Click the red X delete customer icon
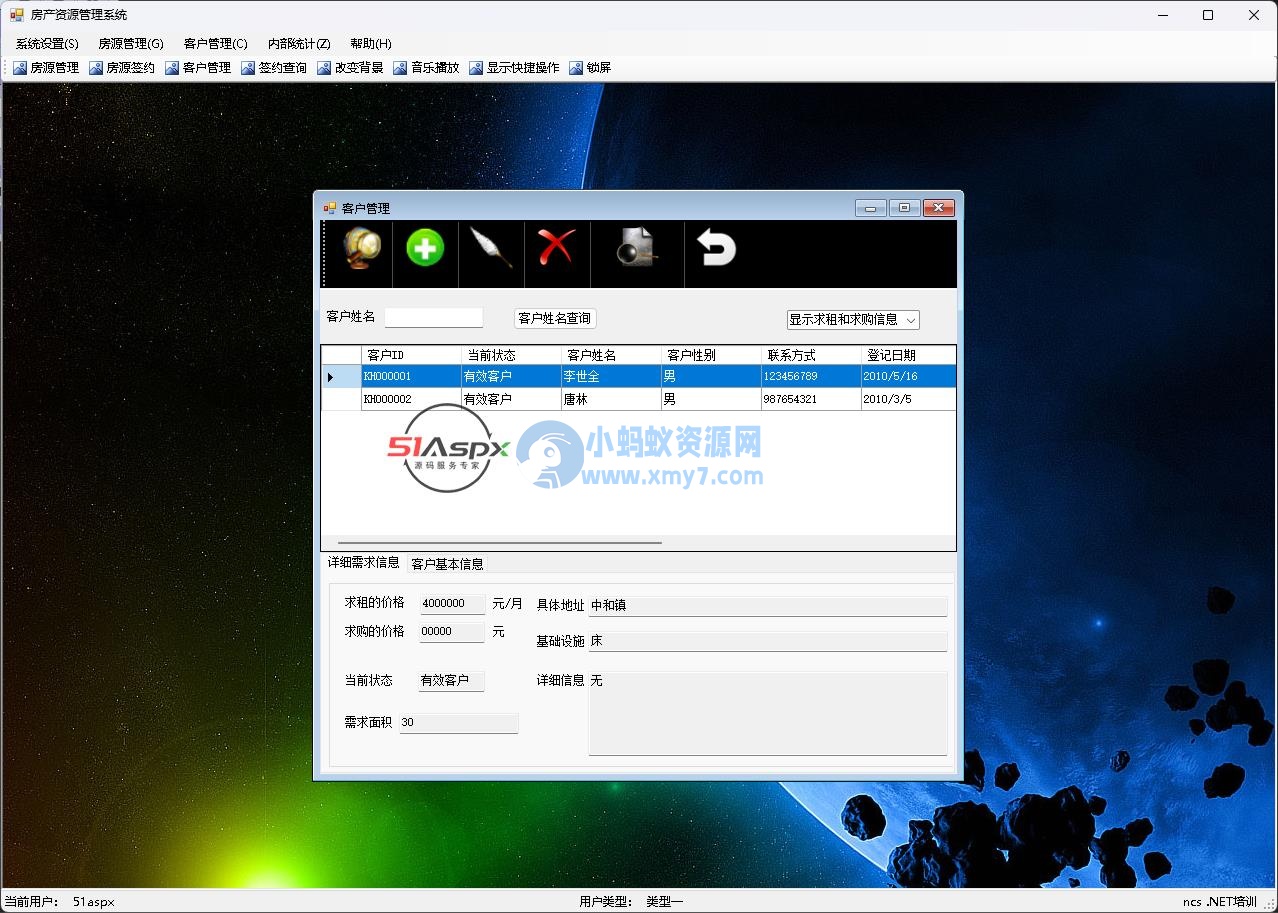 pyautogui.click(x=556, y=246)
